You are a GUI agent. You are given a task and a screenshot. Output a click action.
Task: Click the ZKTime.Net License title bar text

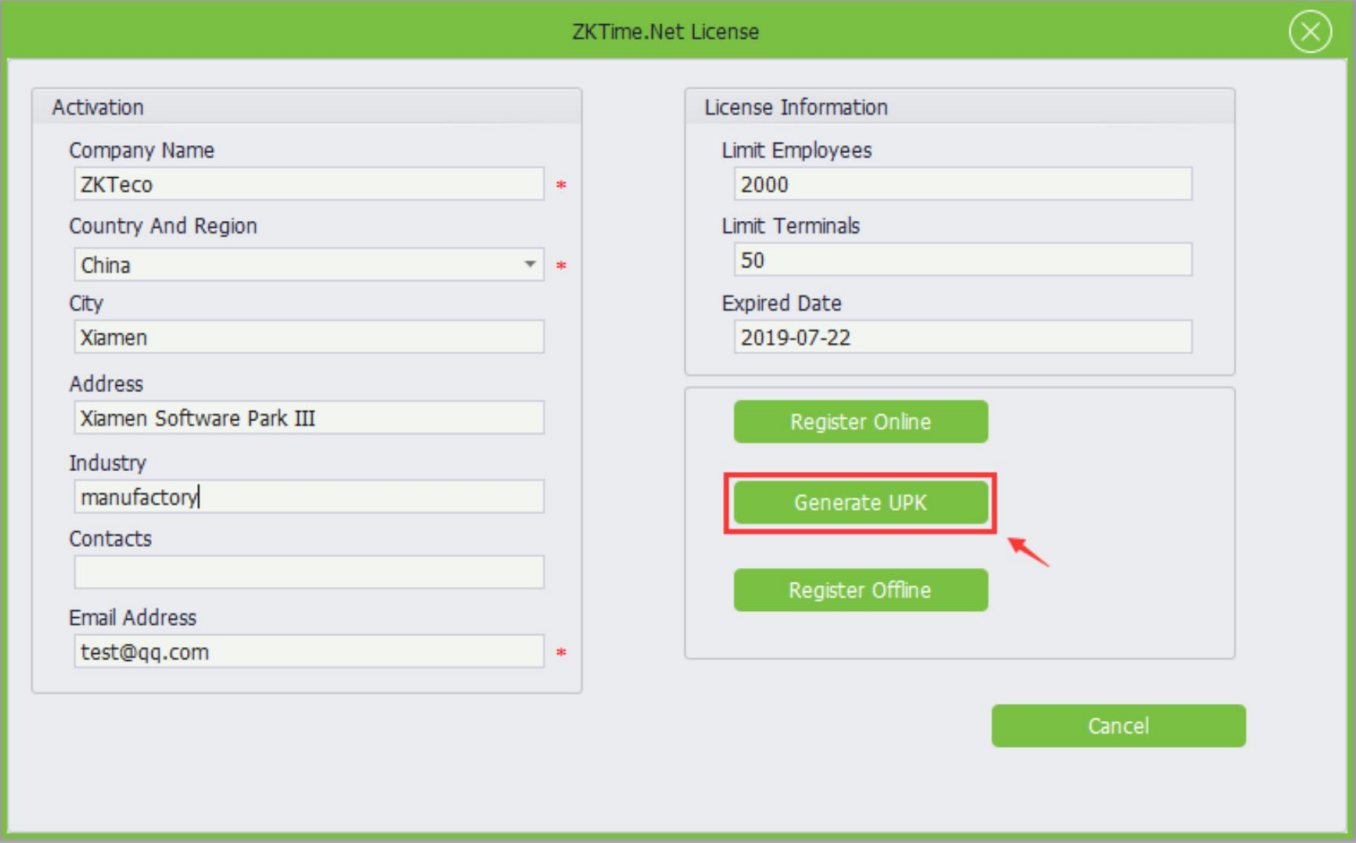coord(664,32)
